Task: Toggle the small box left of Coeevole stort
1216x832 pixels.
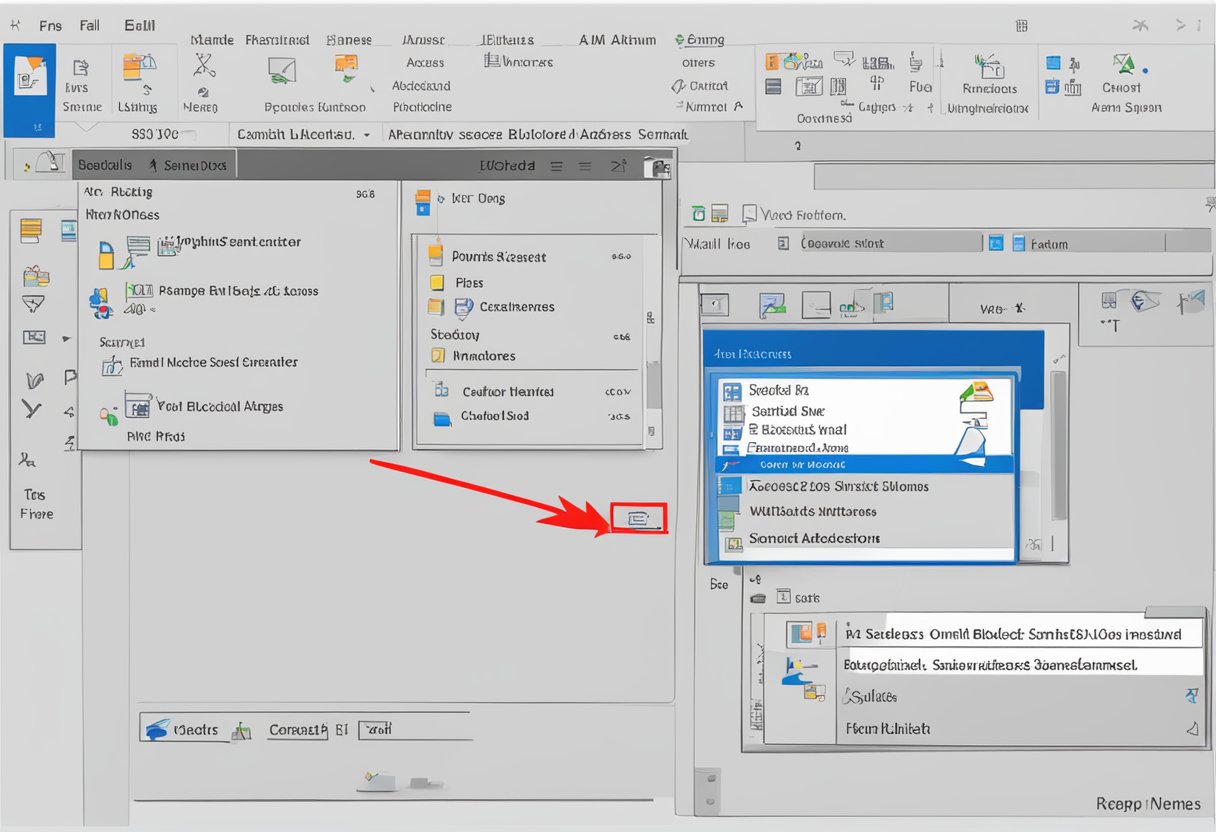Action: [x=783, y=243]
